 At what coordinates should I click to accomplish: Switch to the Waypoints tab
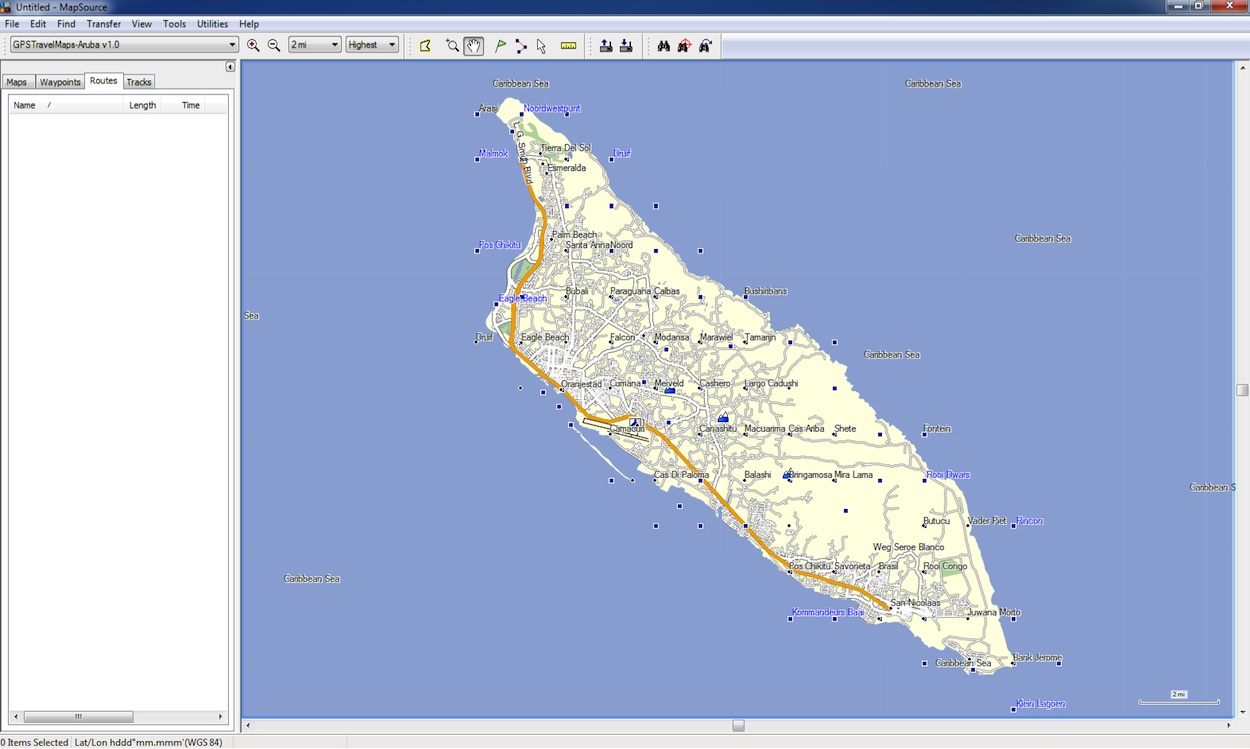click(59, 82)
